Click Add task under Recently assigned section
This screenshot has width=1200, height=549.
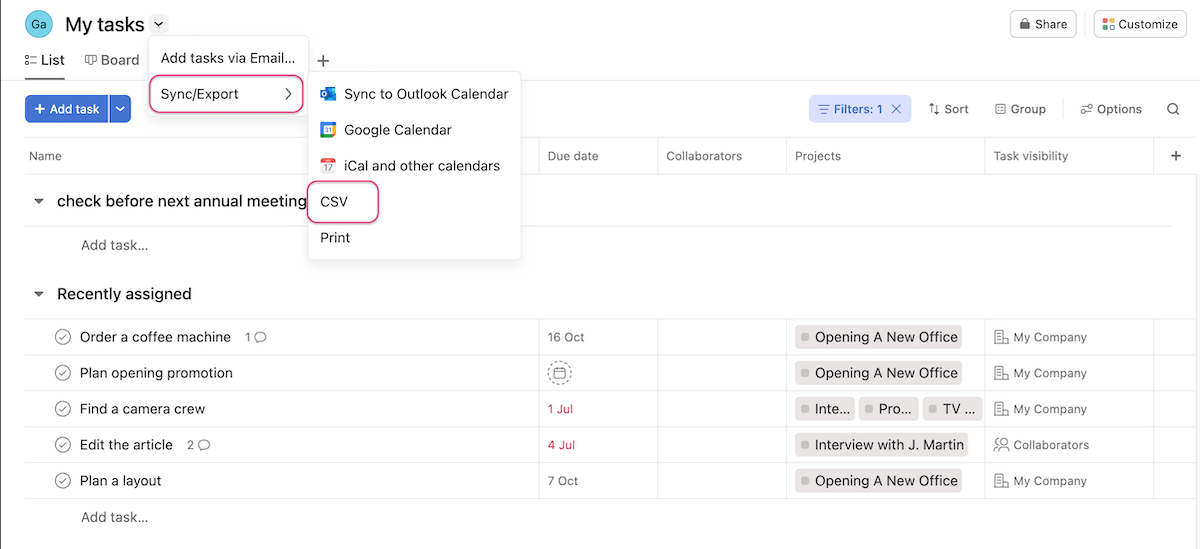coord(114,517)
